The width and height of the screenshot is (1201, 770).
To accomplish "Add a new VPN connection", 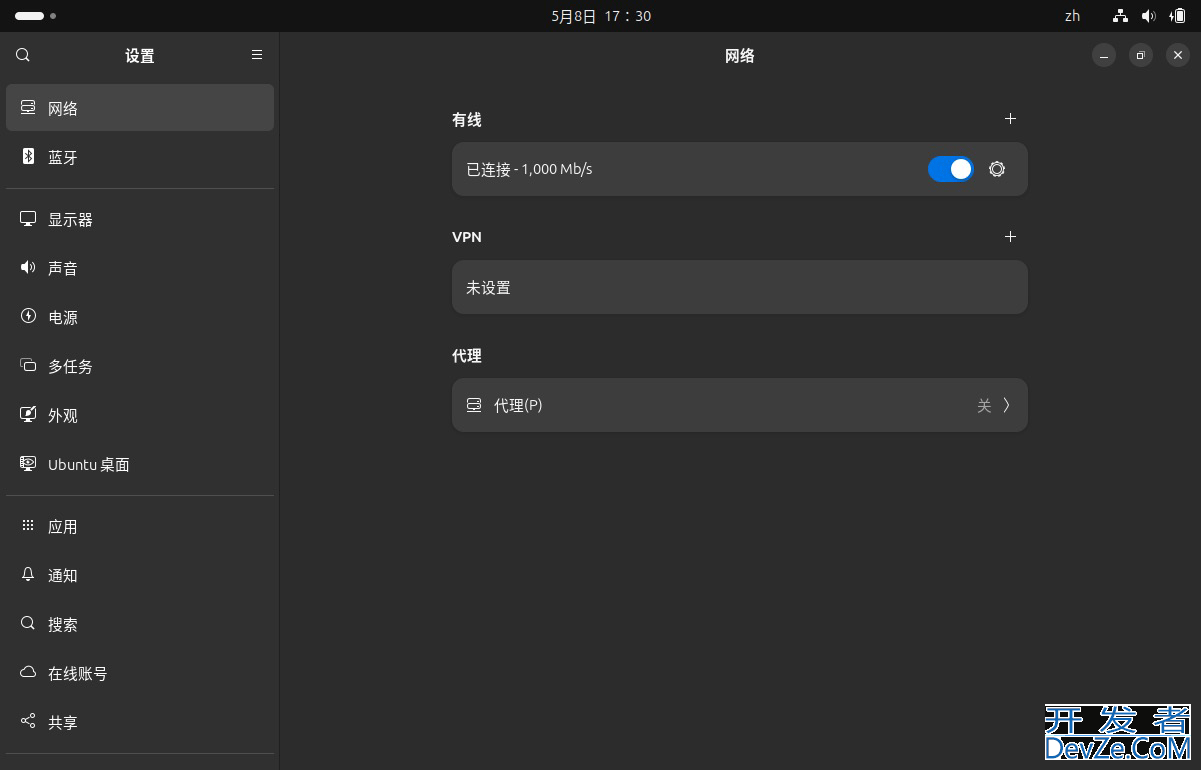I will point(1010,237).
